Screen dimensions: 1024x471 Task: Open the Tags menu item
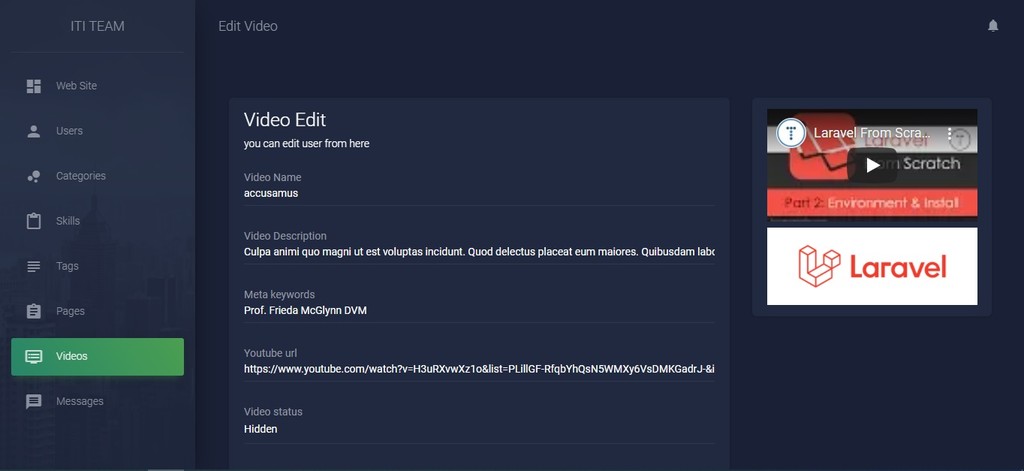pos(97,267)
